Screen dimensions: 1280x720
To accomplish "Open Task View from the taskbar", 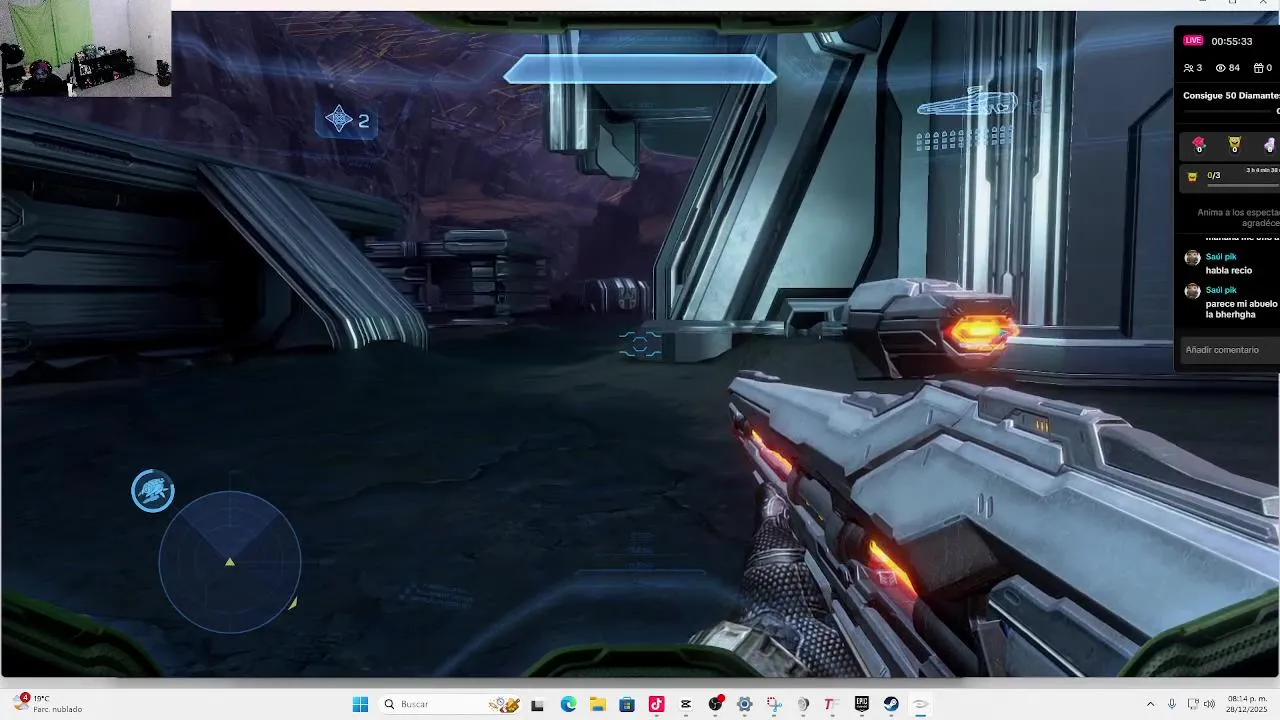I will [537, 704].
